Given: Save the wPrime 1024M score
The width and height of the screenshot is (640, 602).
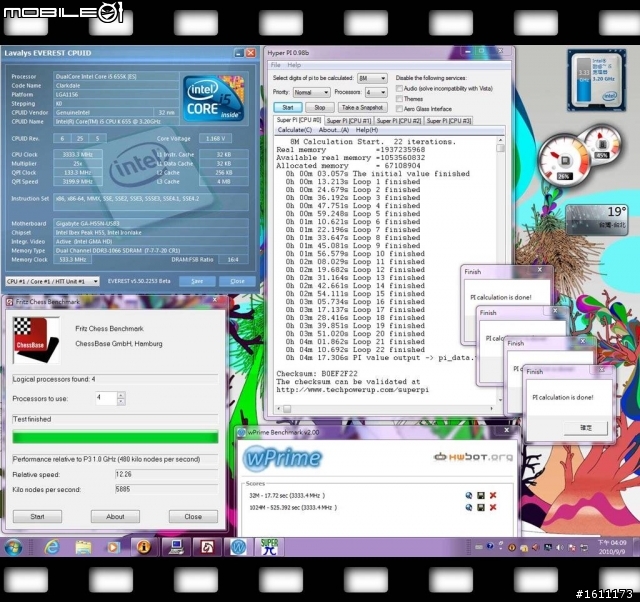Looking at the screenshot, I should [481, 507].
